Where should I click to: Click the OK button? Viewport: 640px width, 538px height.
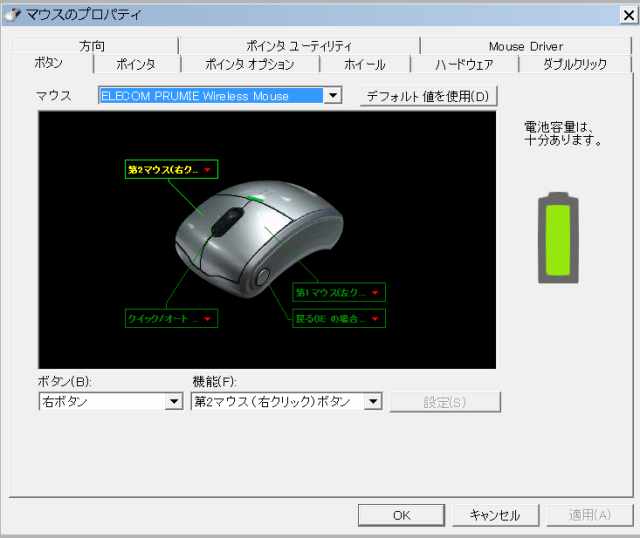point(402,515)
